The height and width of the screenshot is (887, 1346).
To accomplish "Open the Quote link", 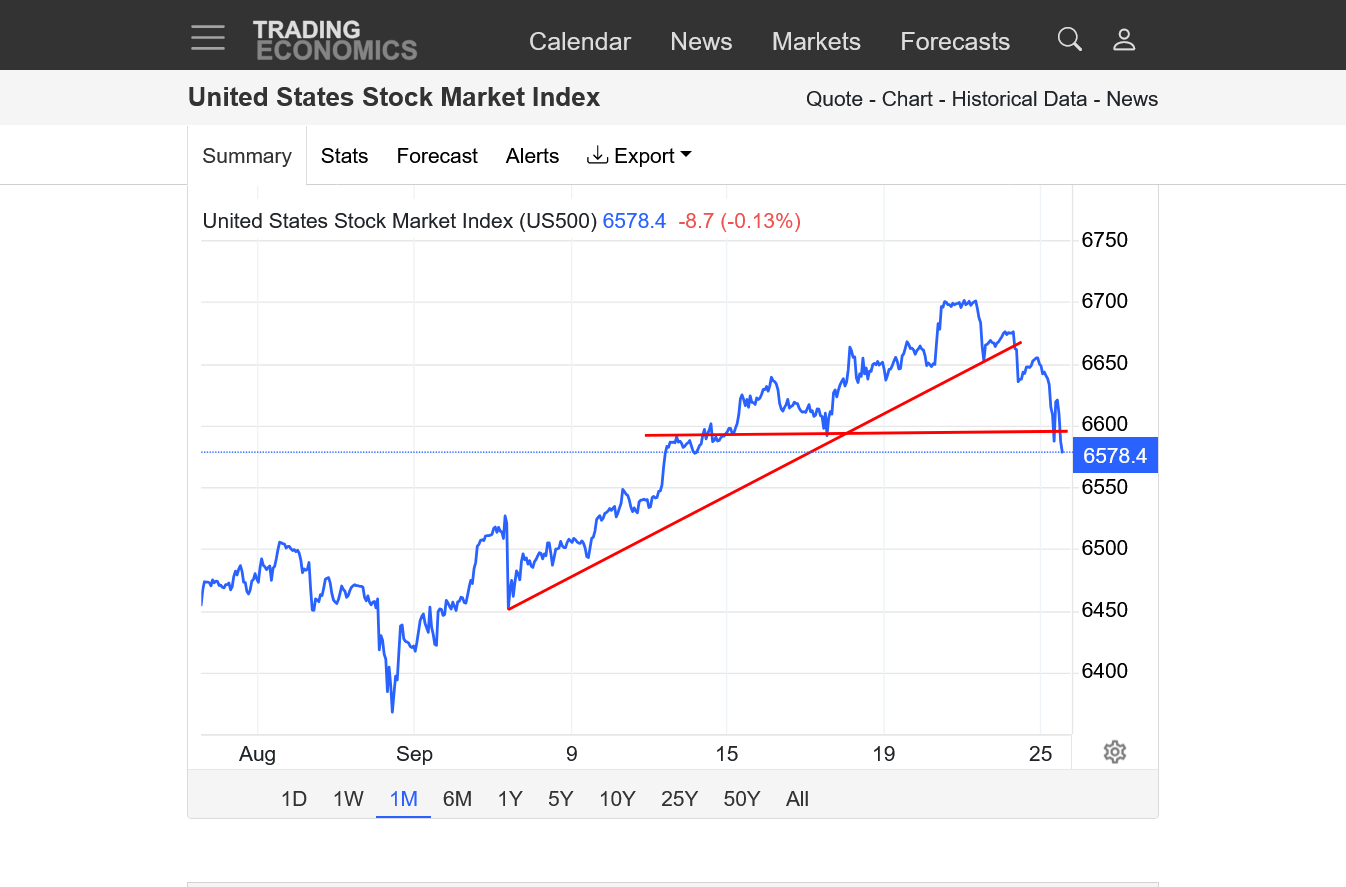I will point(834,99).
